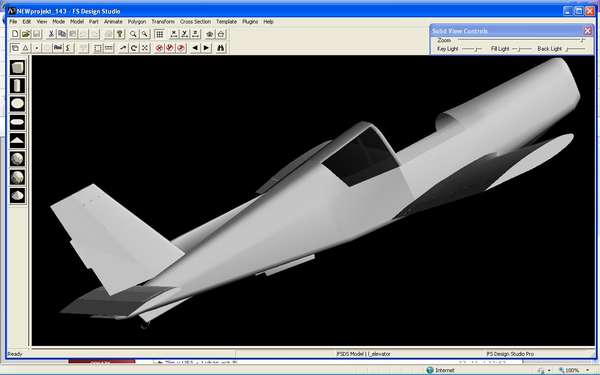Open the Part menu
Screen dimensions: 600x375
(x=94, y=22)
